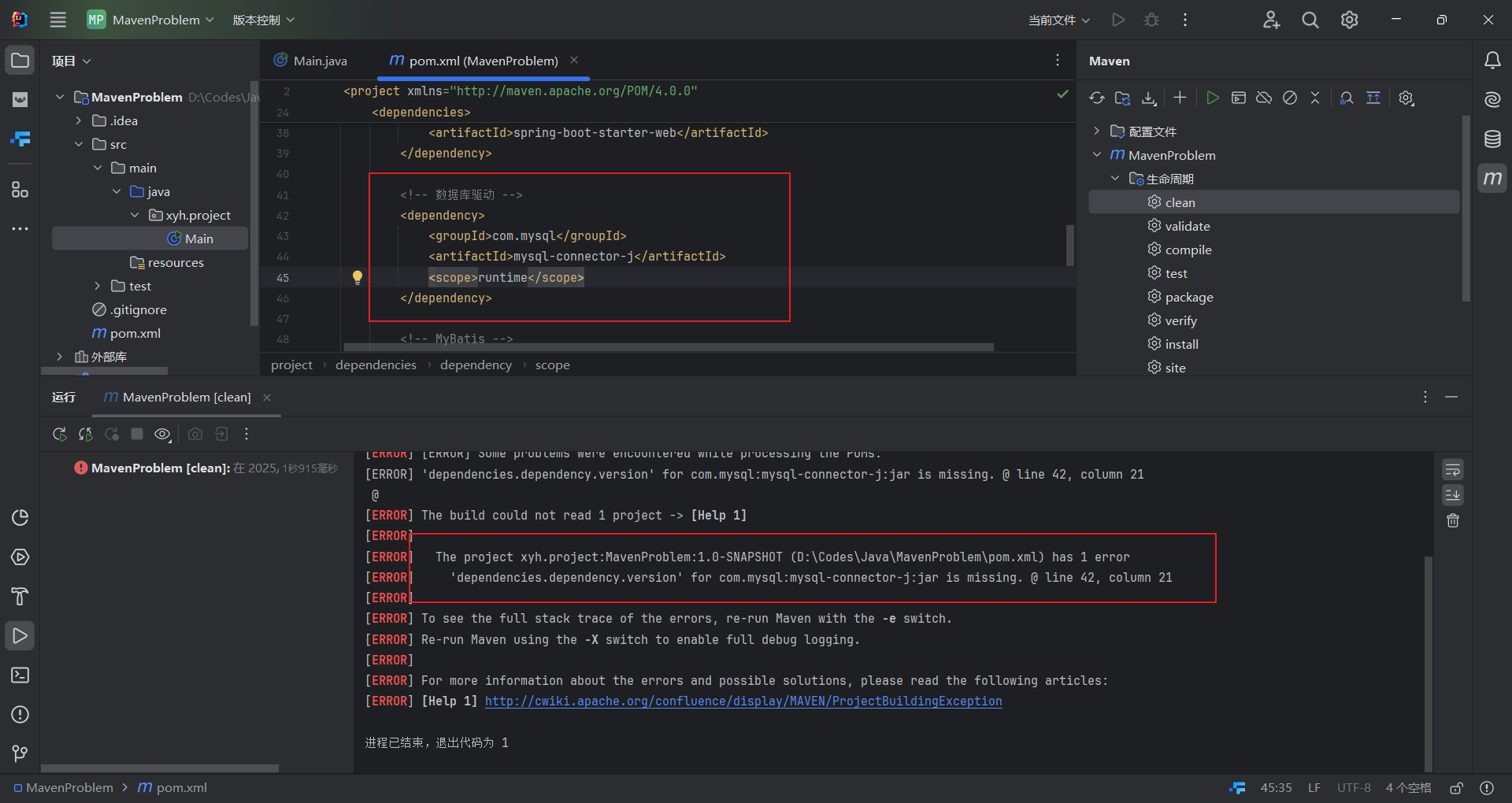
Task: Toggle skip tests mode
Action: click(1290, 98)
